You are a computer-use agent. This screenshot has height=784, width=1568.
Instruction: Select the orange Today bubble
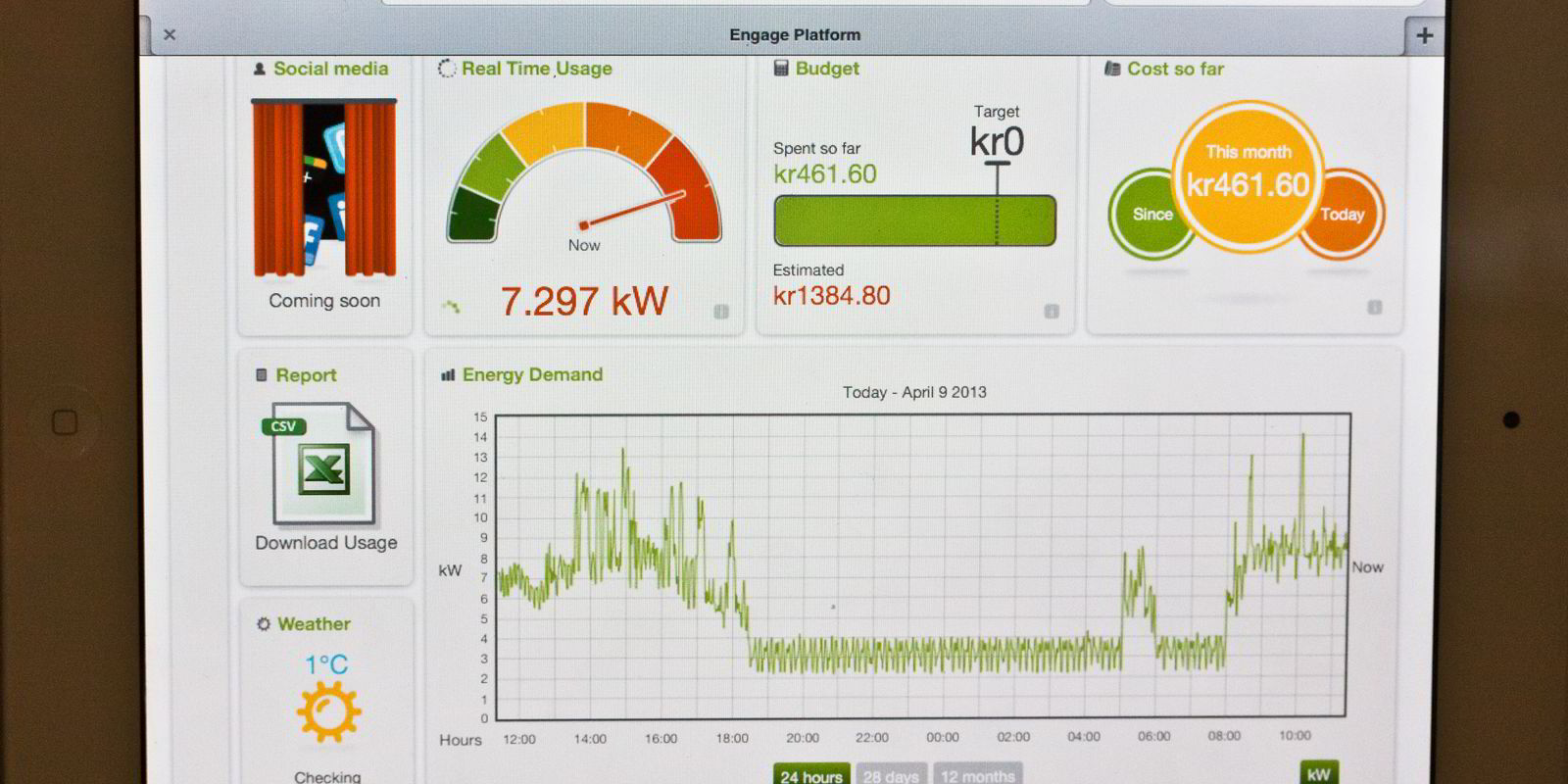coord(1344,214)
